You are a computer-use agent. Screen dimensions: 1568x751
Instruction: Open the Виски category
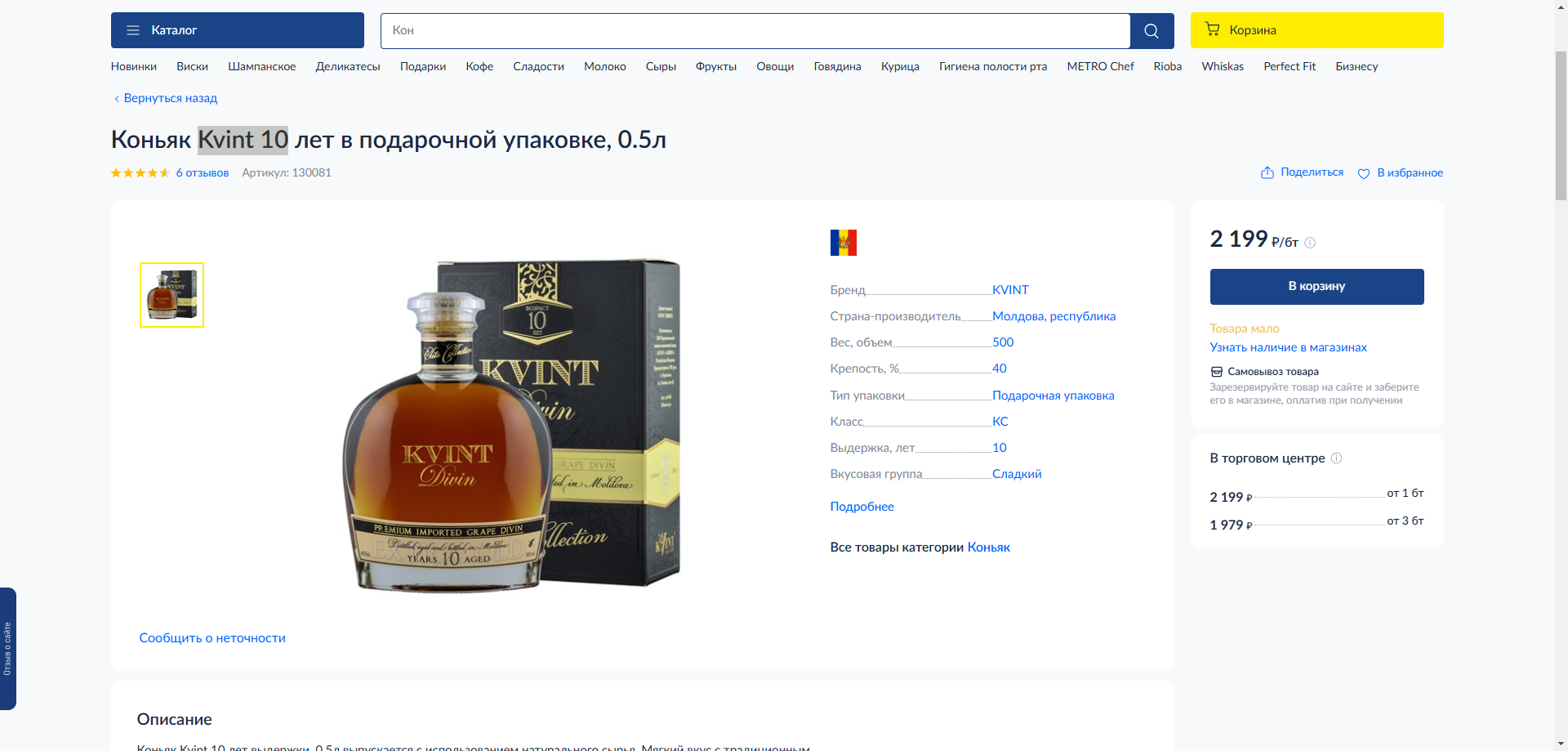point(192,66)
